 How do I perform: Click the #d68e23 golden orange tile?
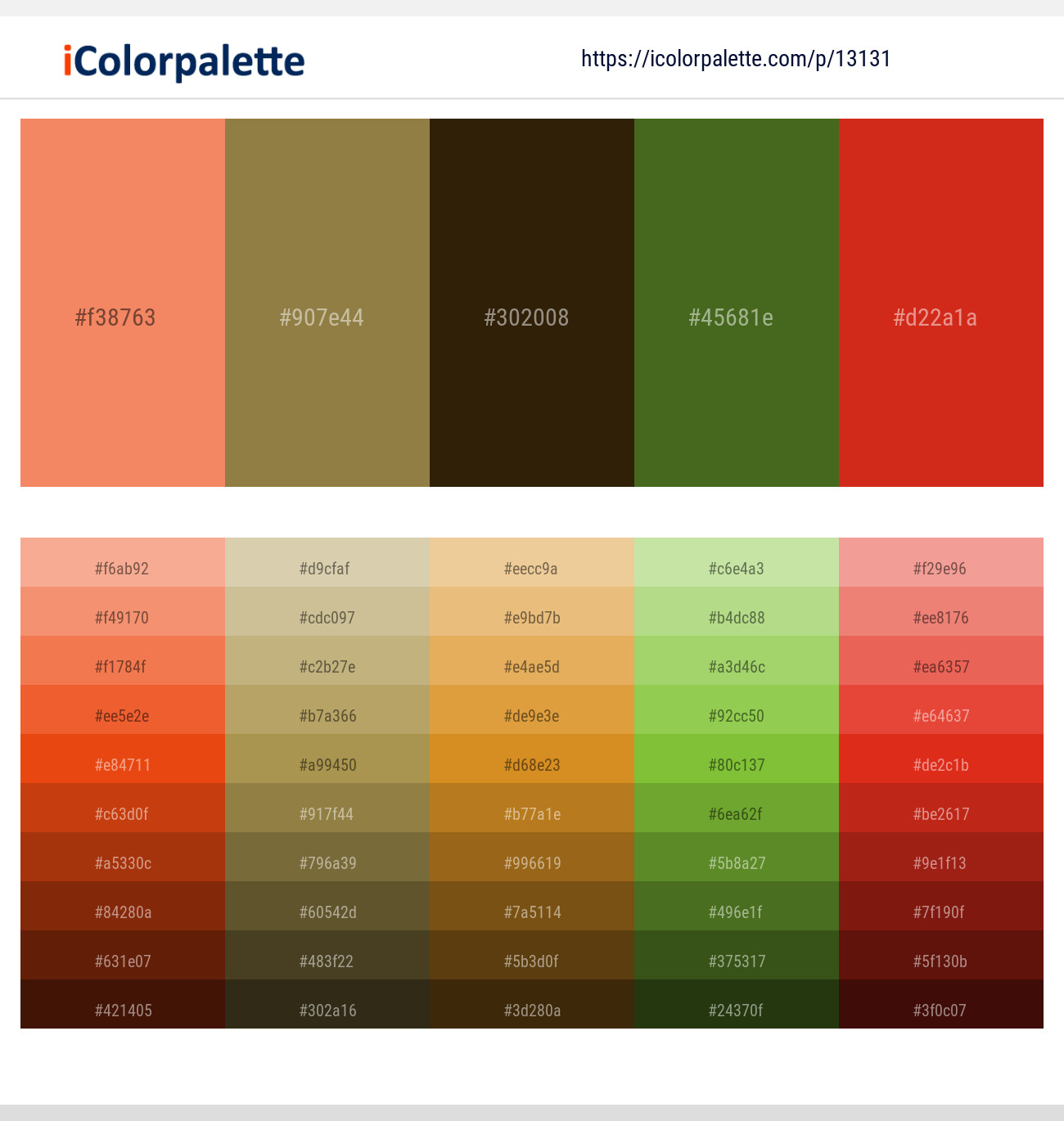coord(532,765)
